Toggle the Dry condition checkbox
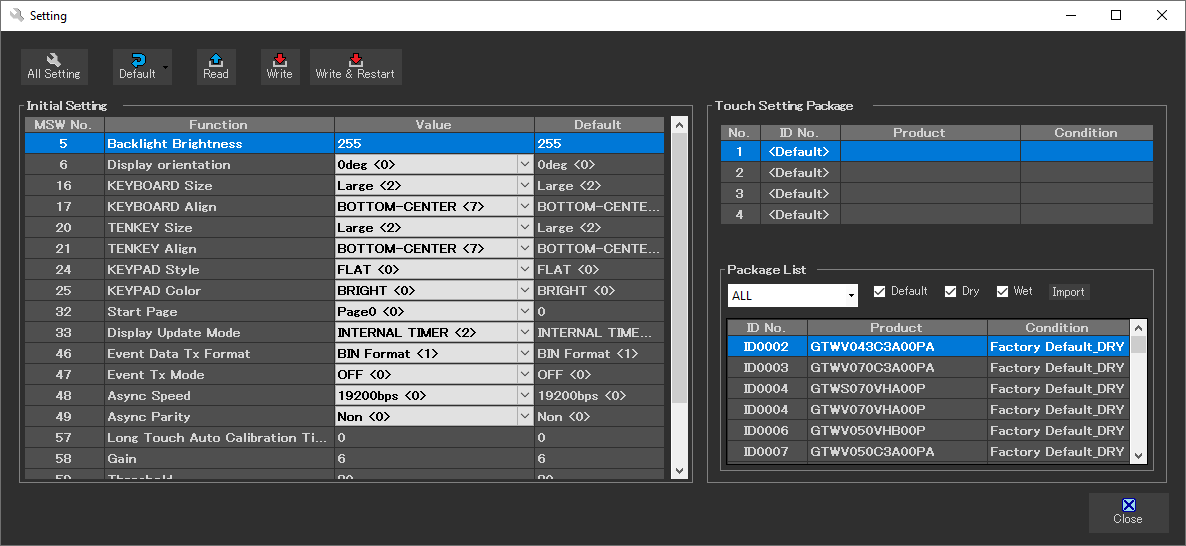 (x=951, y=292)
